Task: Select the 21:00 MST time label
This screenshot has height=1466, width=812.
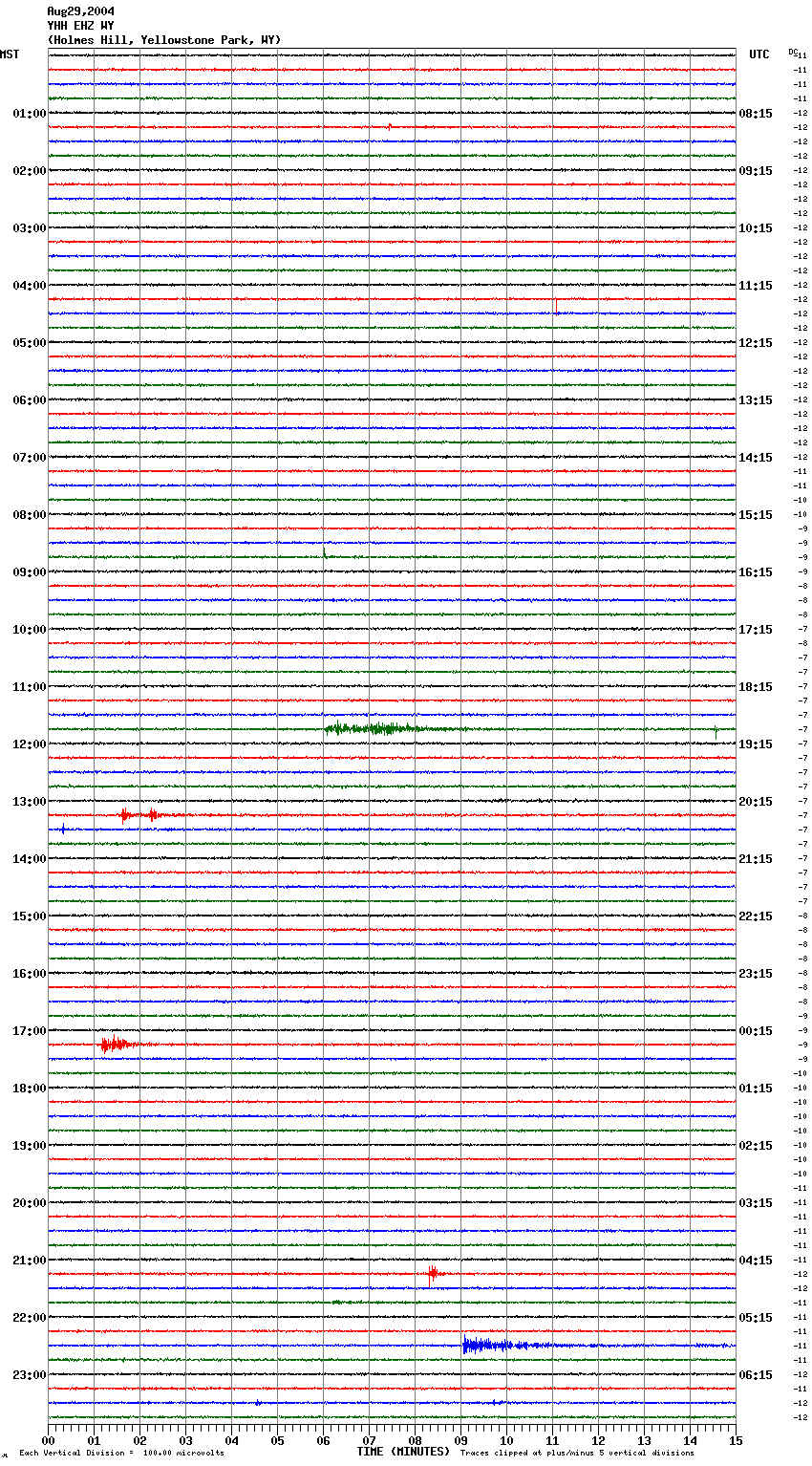Action: pyautogui.click(x=30, y=1261)
